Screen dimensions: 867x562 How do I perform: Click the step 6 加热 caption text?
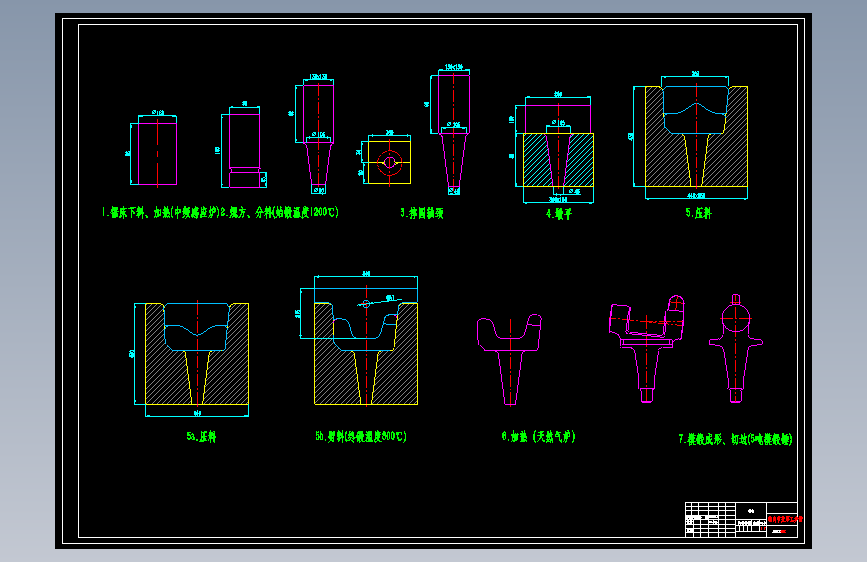coord(539,436)
